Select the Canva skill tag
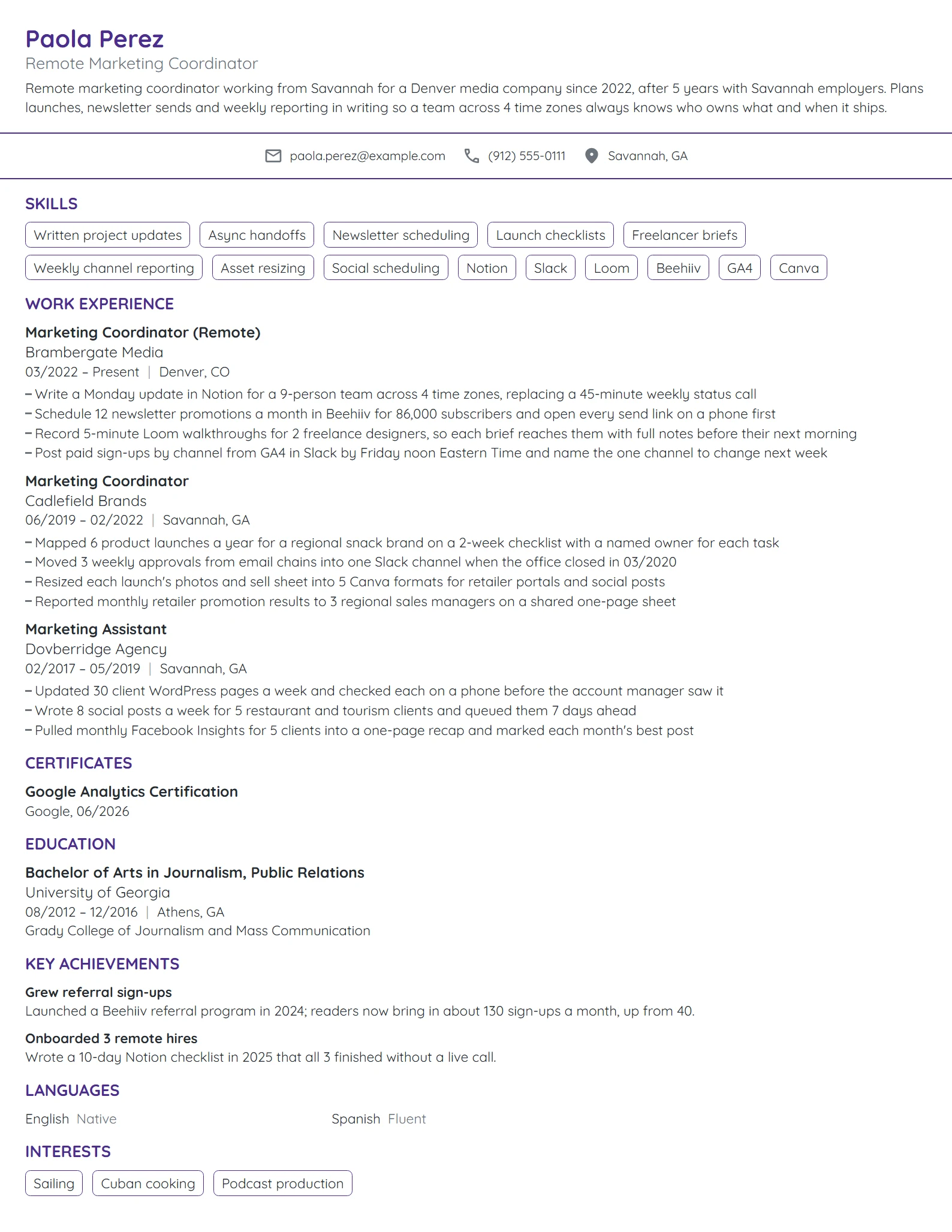This screenshot has height=1232, width=952. 799,268
